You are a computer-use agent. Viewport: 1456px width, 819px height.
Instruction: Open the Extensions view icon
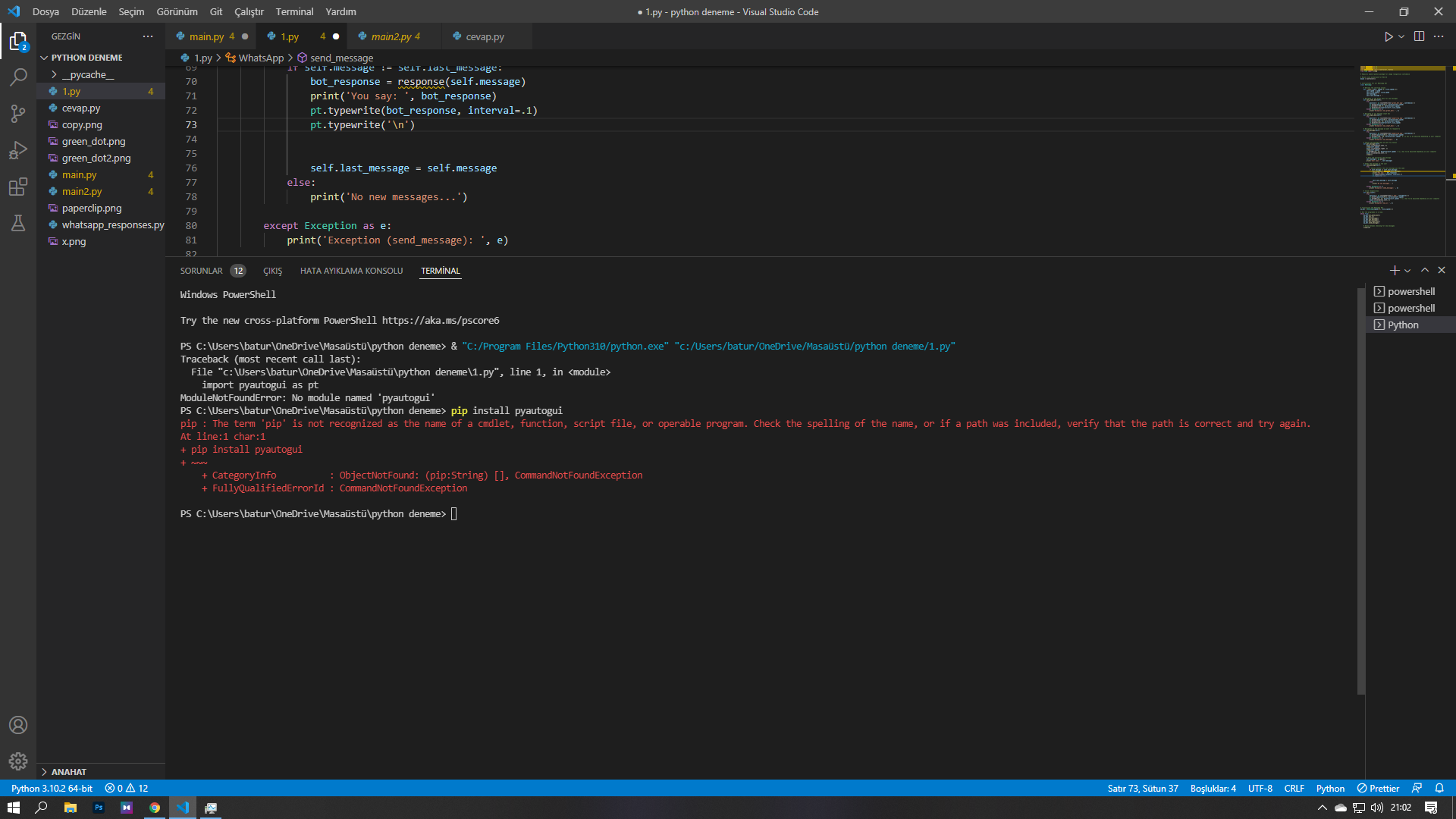tap(18, 187)
